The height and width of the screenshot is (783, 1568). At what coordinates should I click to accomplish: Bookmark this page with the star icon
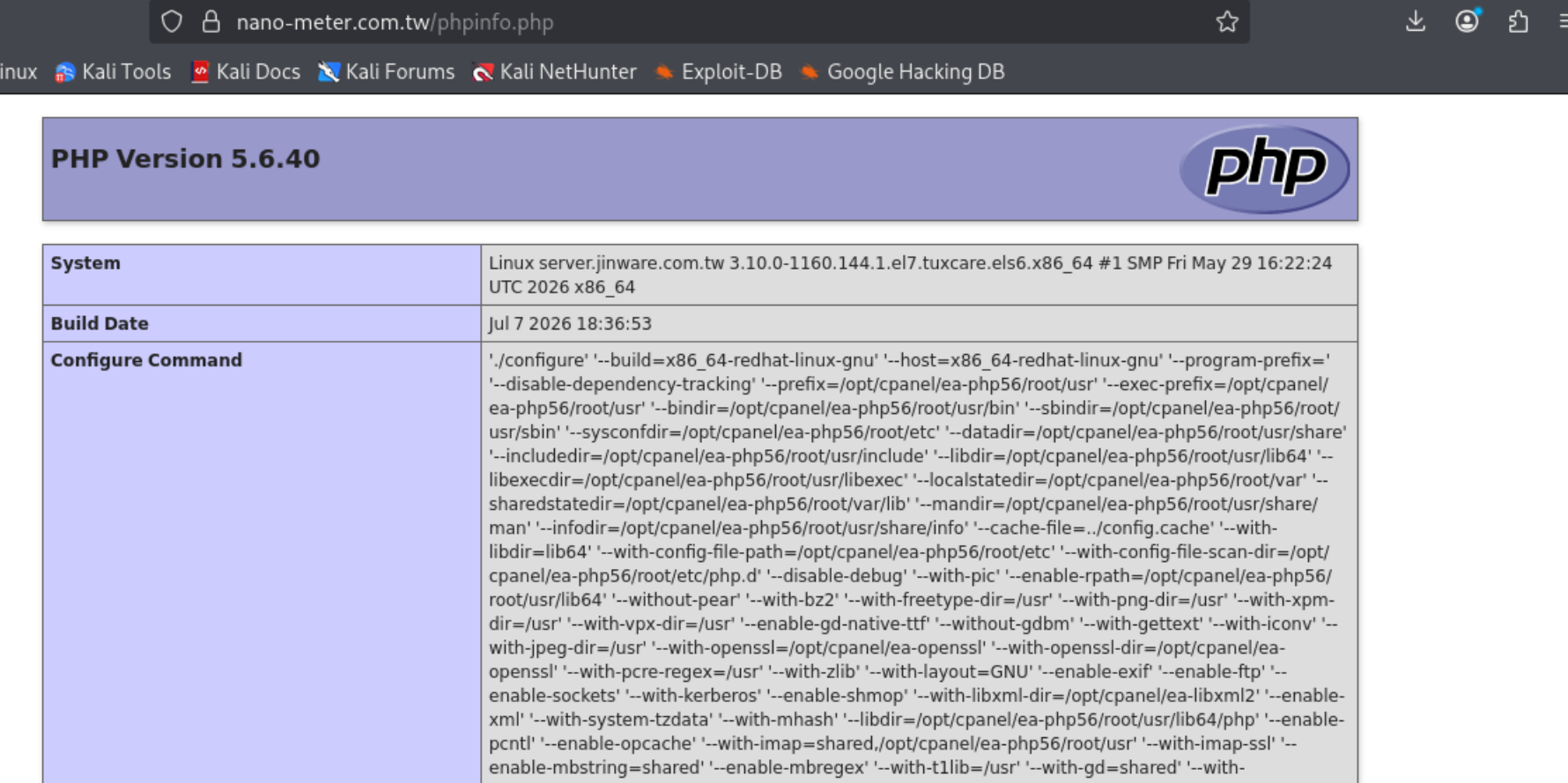(1227, 21)
